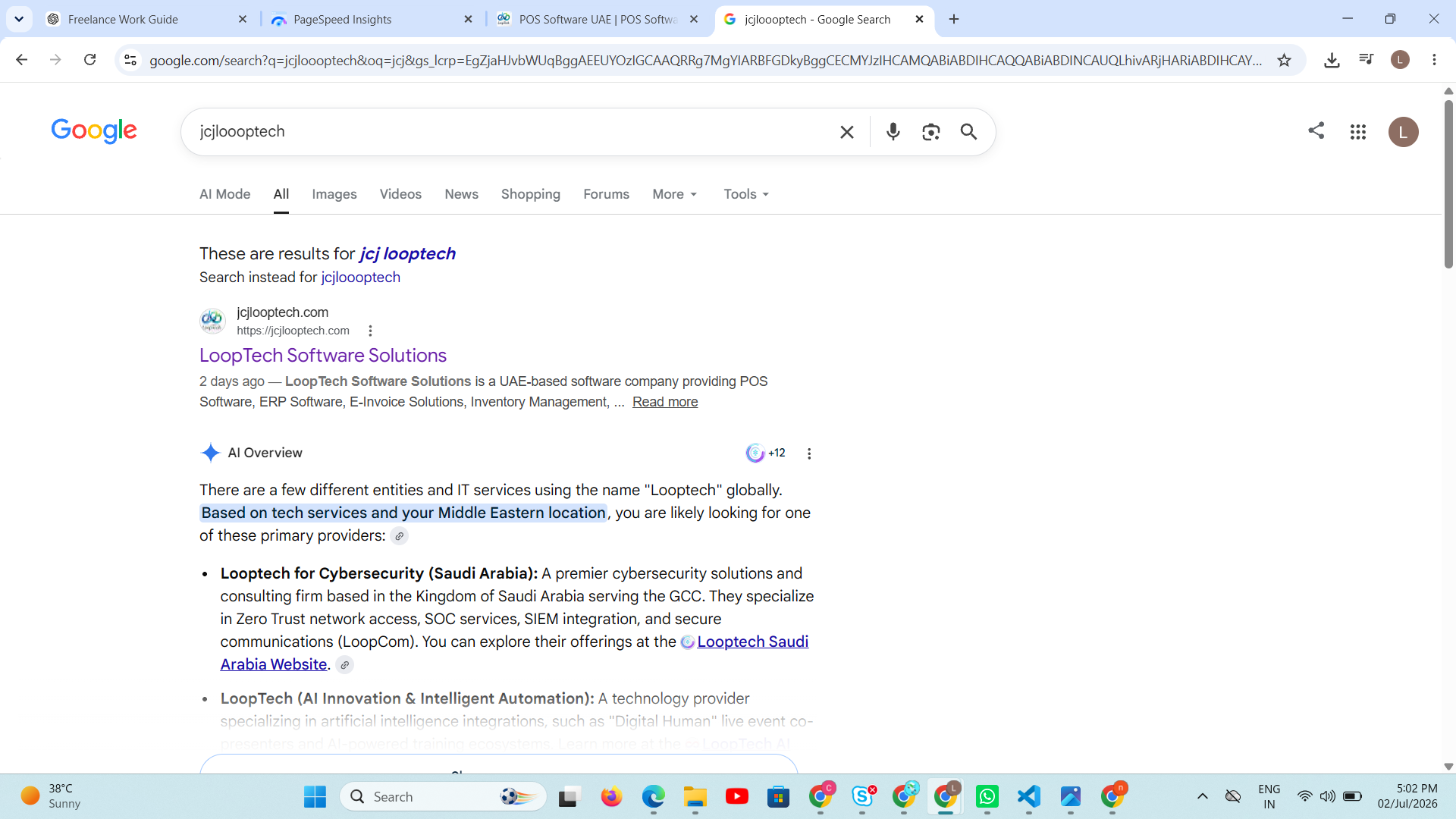Open volume control in system tray

1327,796
